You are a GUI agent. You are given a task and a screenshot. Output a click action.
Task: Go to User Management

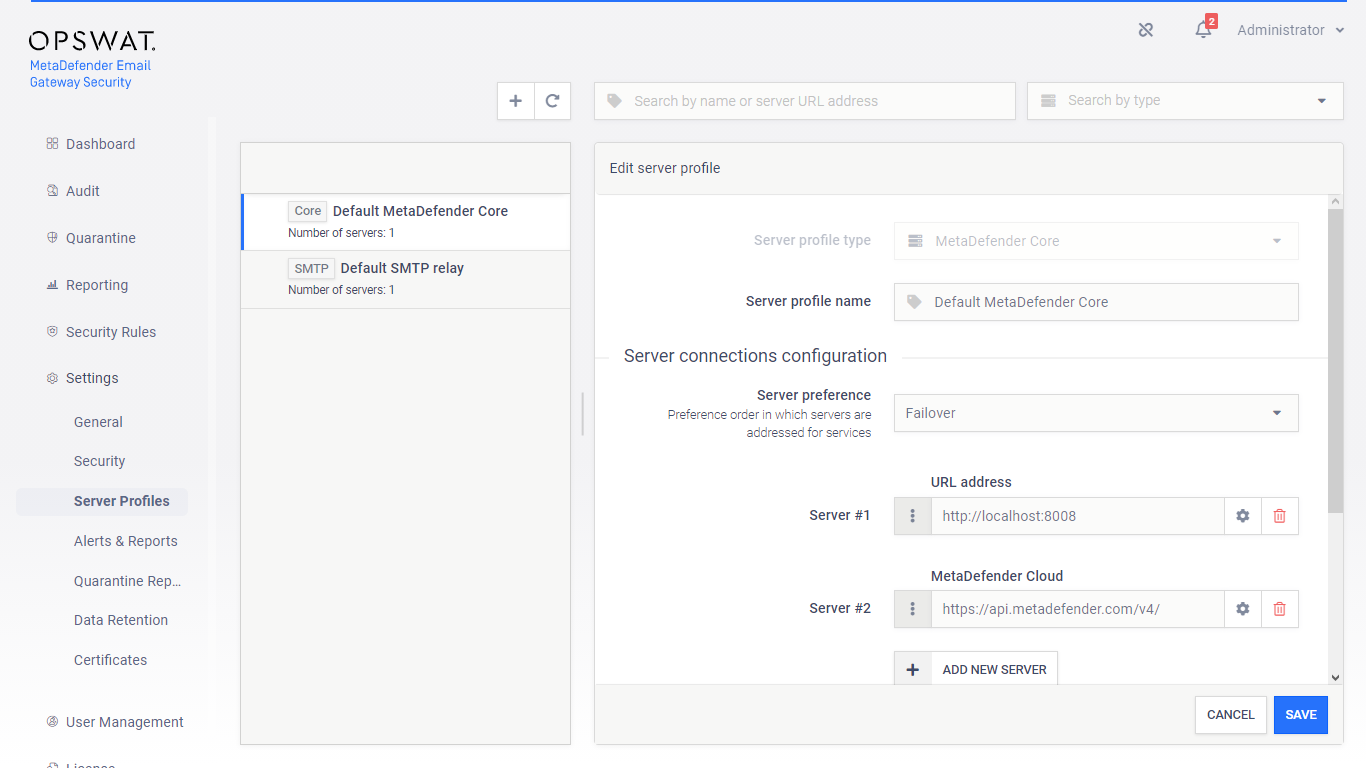[x=125, y=722]
